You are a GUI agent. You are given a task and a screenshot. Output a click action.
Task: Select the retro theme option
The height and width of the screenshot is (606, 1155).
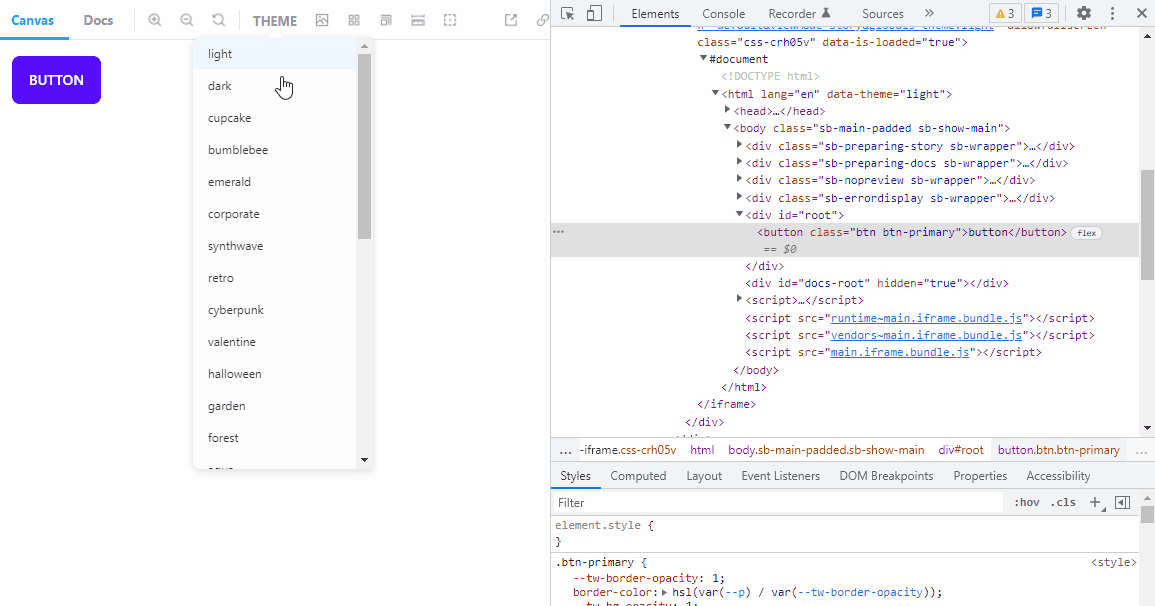[x=275, y=278]
